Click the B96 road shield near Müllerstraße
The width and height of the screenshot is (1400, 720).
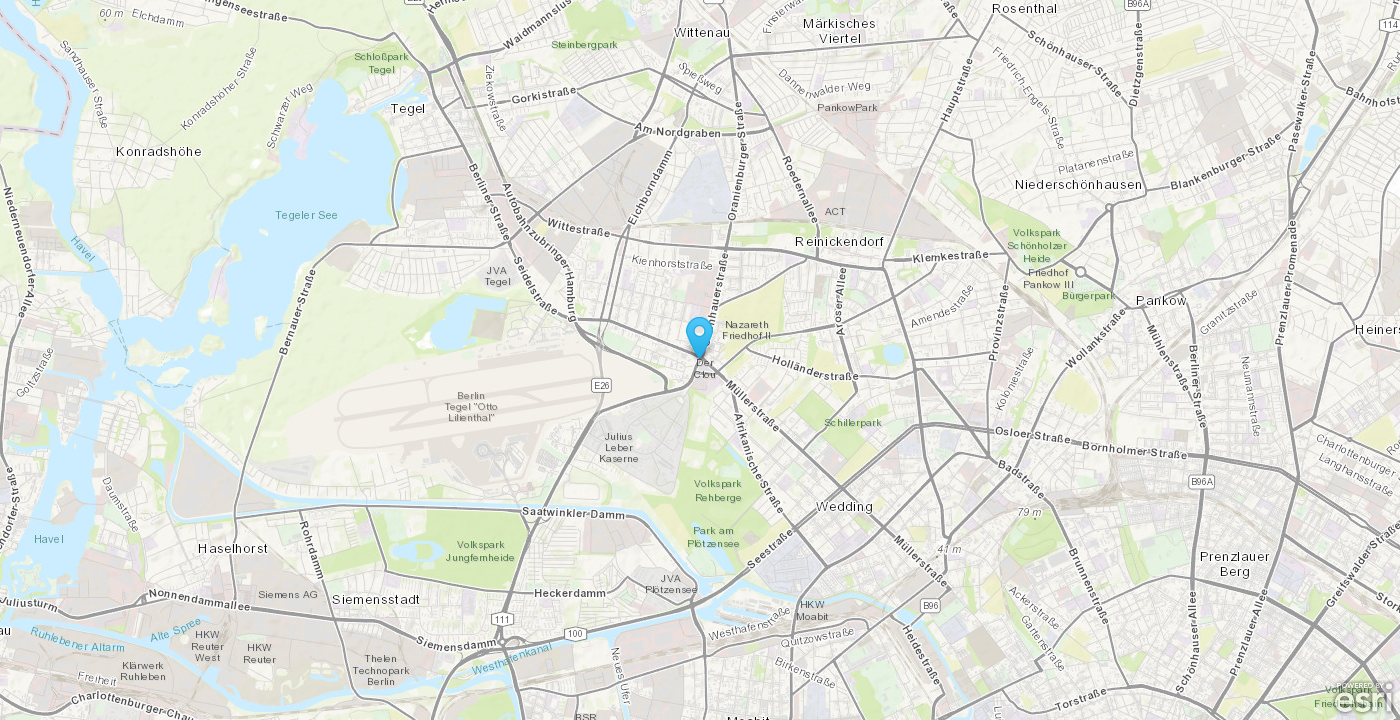(931, 606)
